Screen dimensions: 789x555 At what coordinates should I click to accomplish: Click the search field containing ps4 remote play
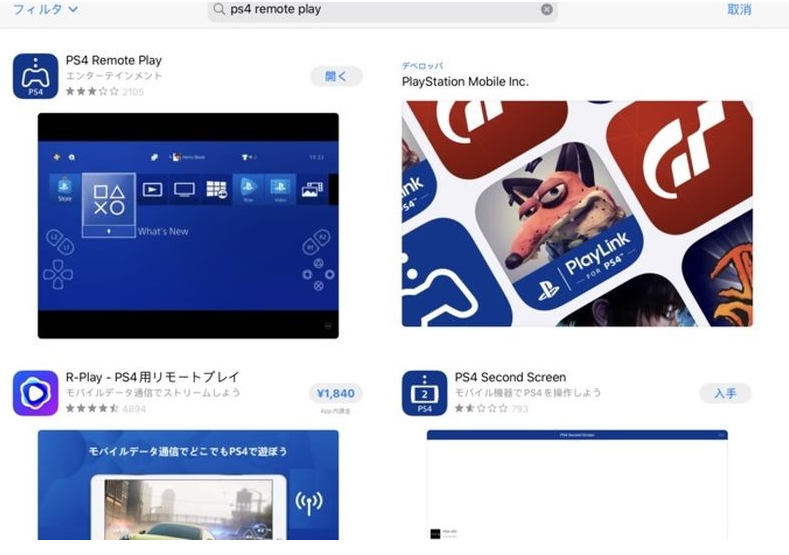coord(382,10)
